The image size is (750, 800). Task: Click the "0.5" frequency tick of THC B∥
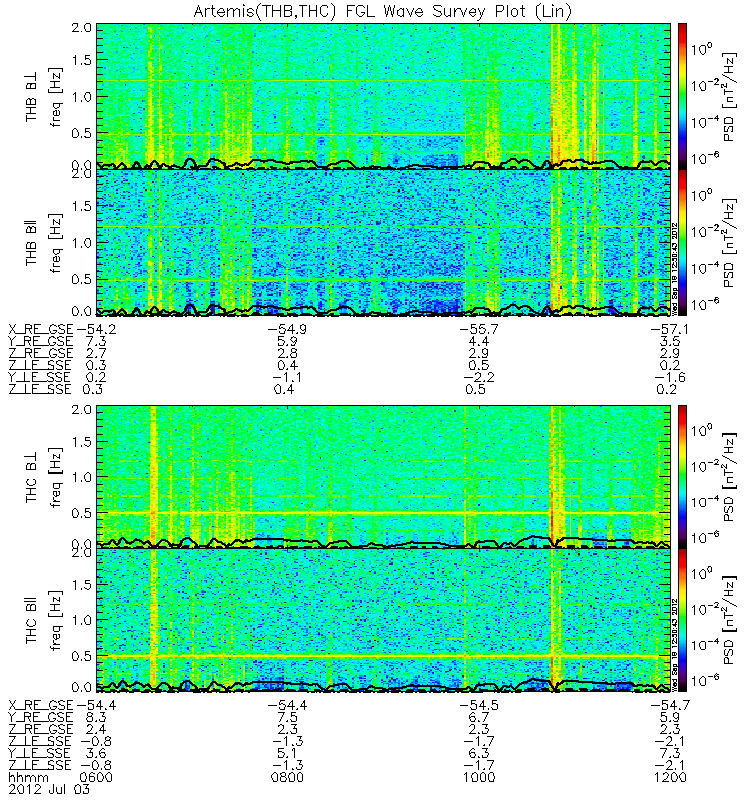point(82,656)
